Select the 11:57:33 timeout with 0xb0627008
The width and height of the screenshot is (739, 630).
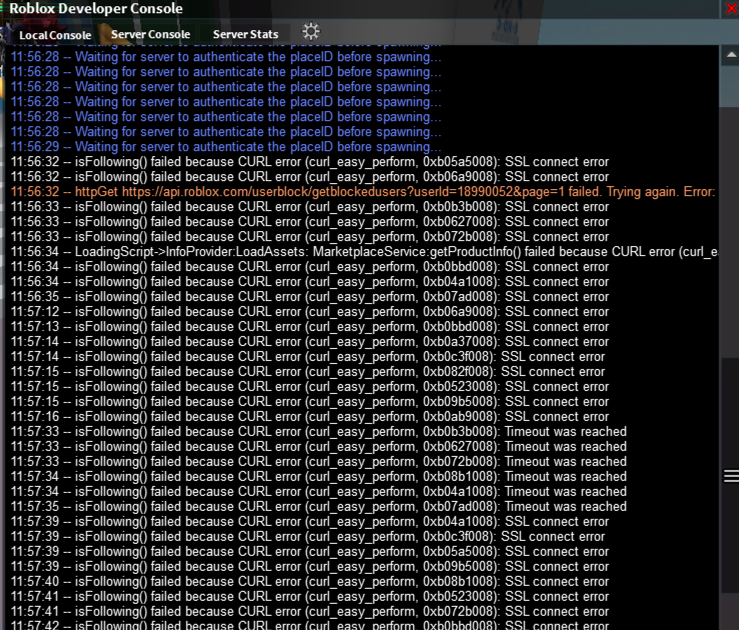(319, 447)
